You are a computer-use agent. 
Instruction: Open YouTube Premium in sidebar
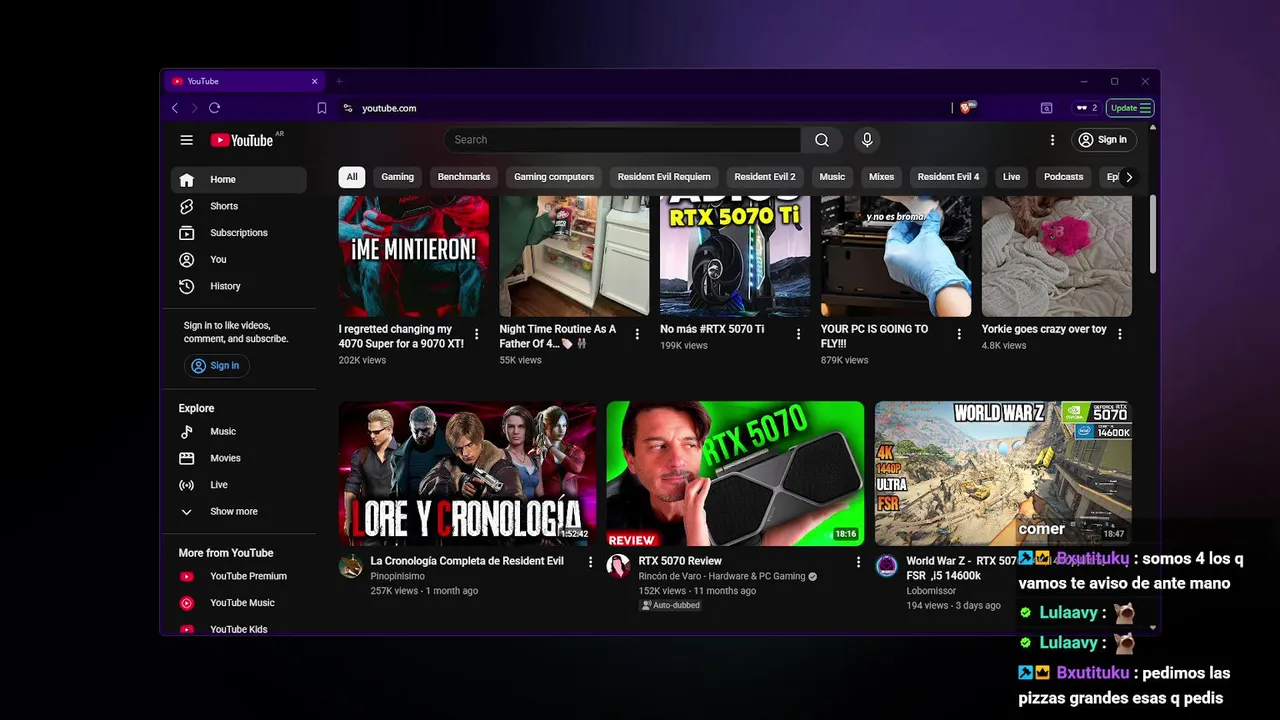coord(239,576)
